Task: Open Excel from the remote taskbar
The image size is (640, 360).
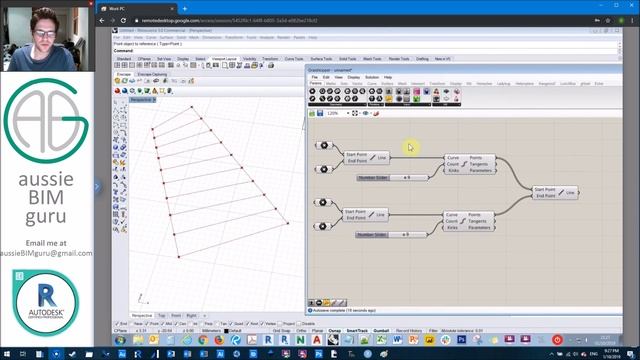Action: coord(381,340)
